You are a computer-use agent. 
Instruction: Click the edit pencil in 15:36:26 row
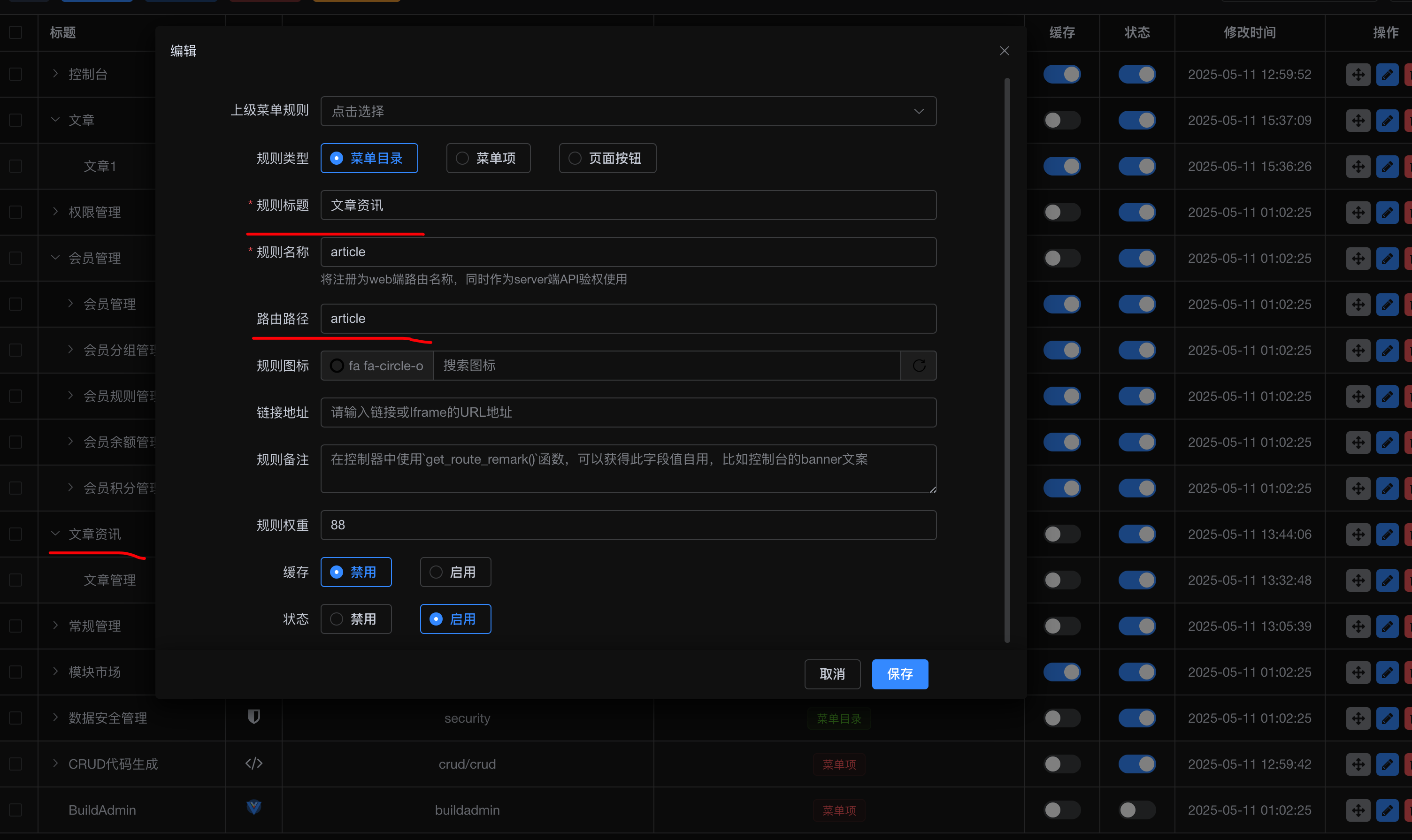pyautogui.click(x=1387, y=167)
